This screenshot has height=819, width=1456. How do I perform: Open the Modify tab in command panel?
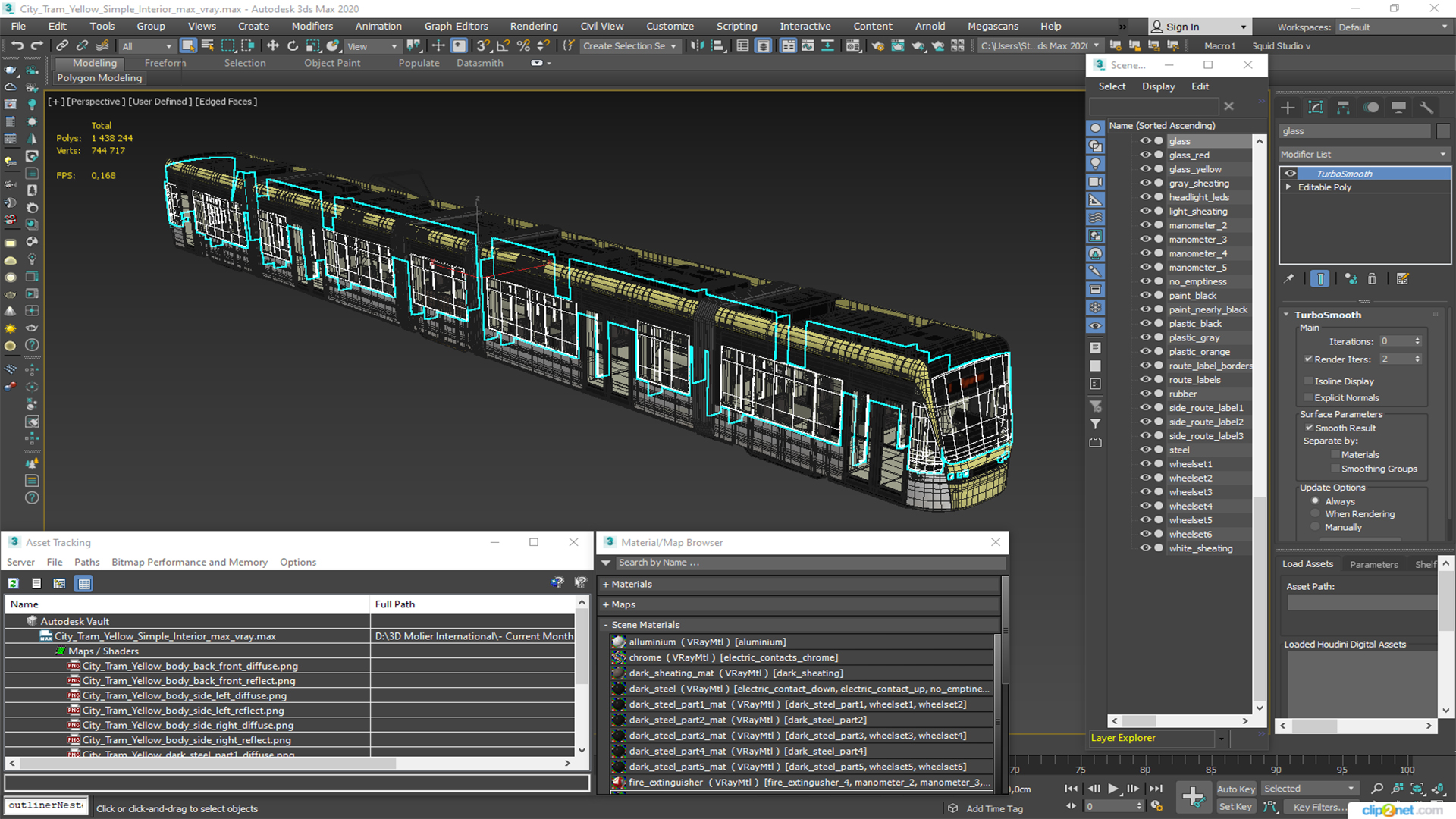click(x=1316, y=108)
